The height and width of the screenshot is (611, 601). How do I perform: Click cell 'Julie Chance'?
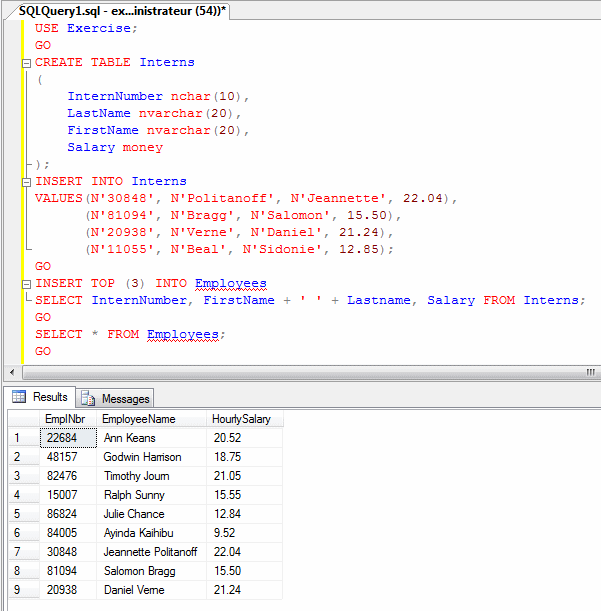[x=151, y=514]
